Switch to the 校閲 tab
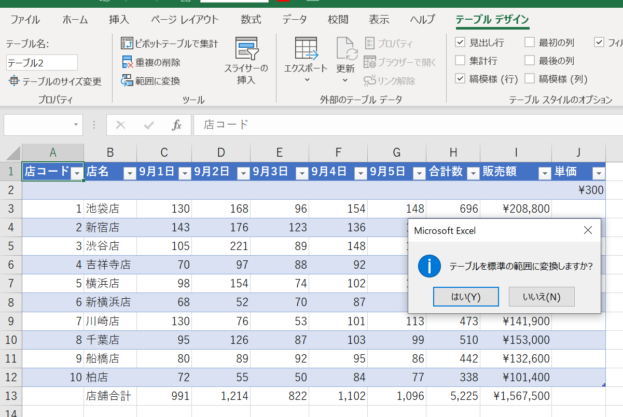The image size is (623, 417). (x=338, y=19)
